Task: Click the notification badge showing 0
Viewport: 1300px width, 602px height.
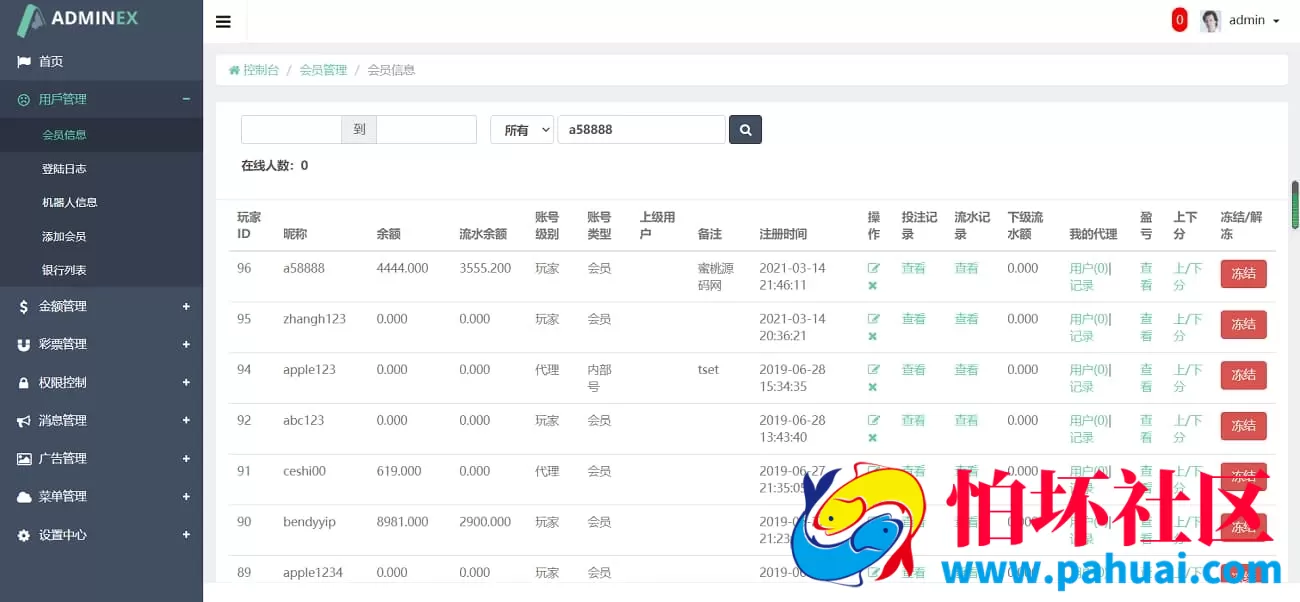Action: (1179, 18)
